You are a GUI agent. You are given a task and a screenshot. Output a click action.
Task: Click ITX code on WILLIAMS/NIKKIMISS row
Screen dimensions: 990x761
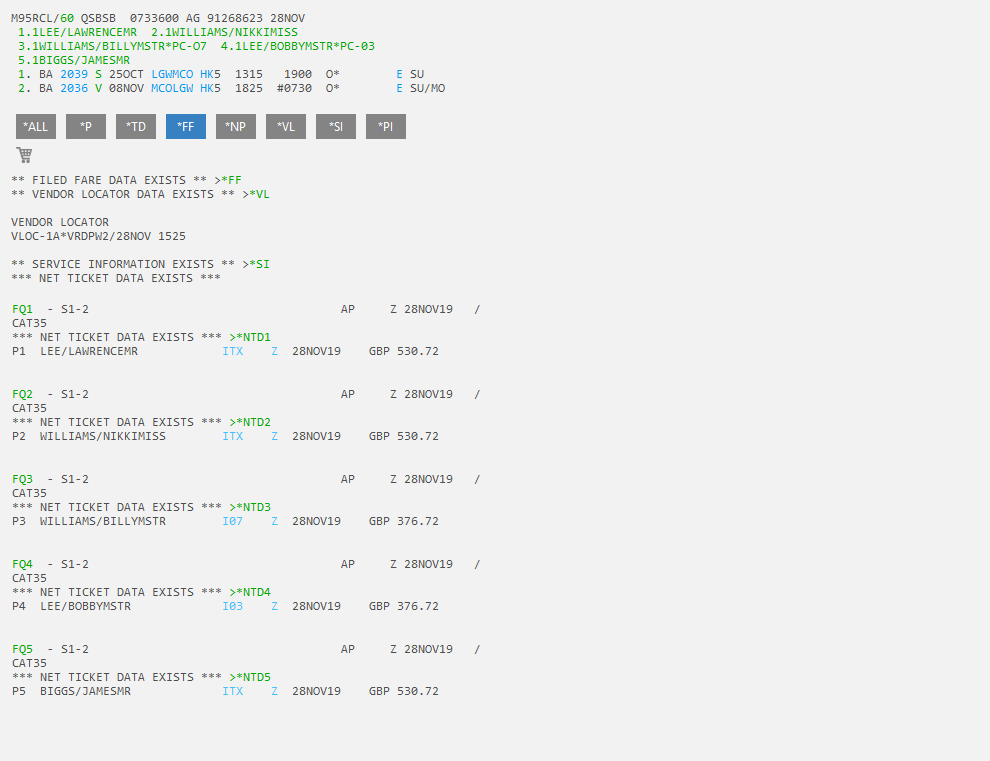click(x=232, y=436)
